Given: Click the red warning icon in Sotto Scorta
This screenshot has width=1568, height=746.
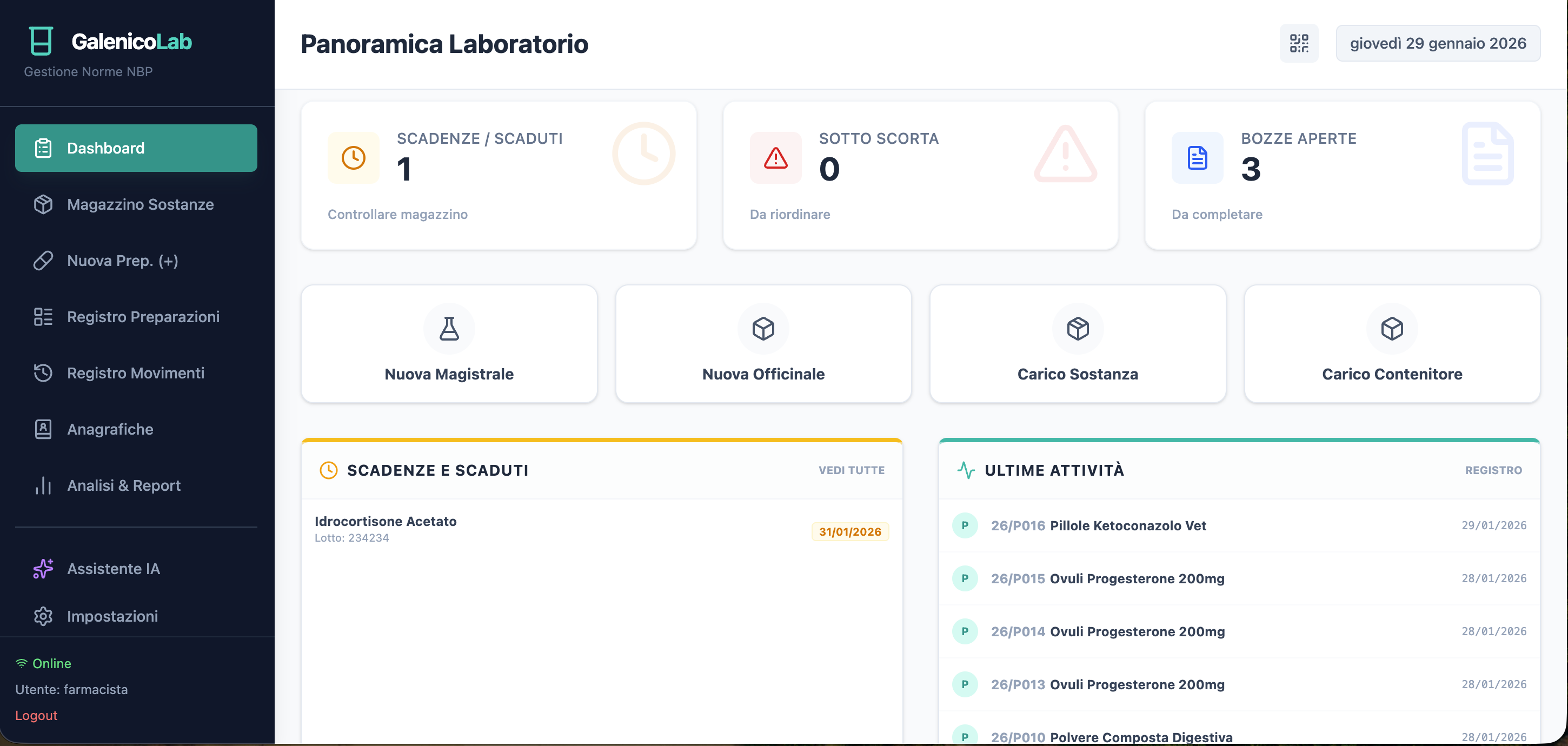Looking at the screenshot, I should click(775, 158).
